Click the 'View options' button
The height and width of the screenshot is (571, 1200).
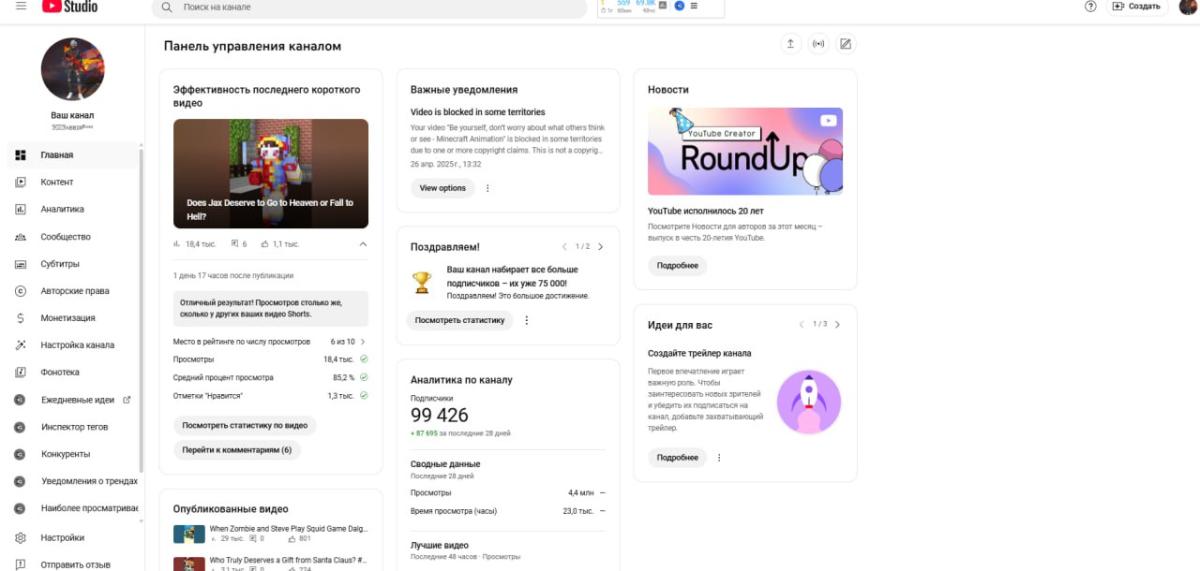click(x=442, y=188)
